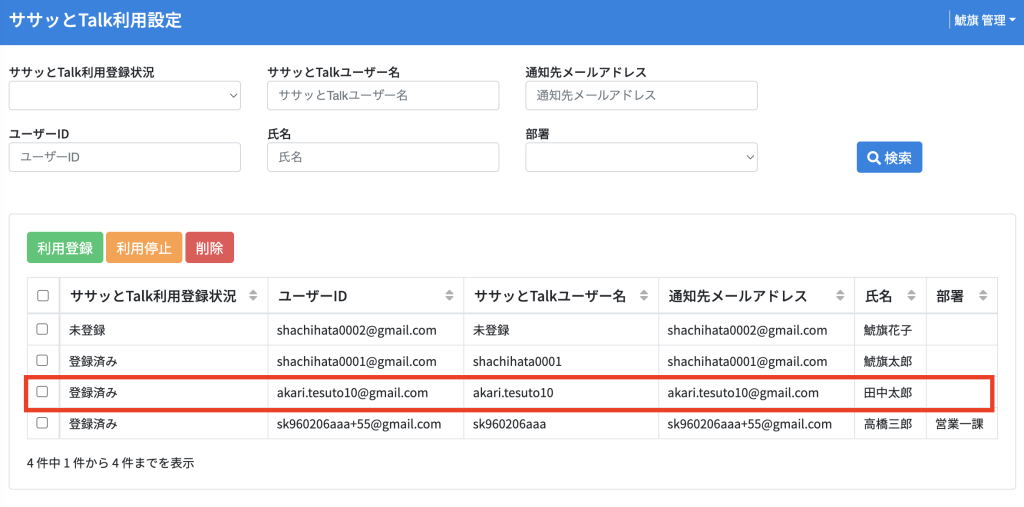The width and height of the screenshot is (1024, 507).
Task: Click the orange 利用停止 button
Action: click(x=144, y=248)
